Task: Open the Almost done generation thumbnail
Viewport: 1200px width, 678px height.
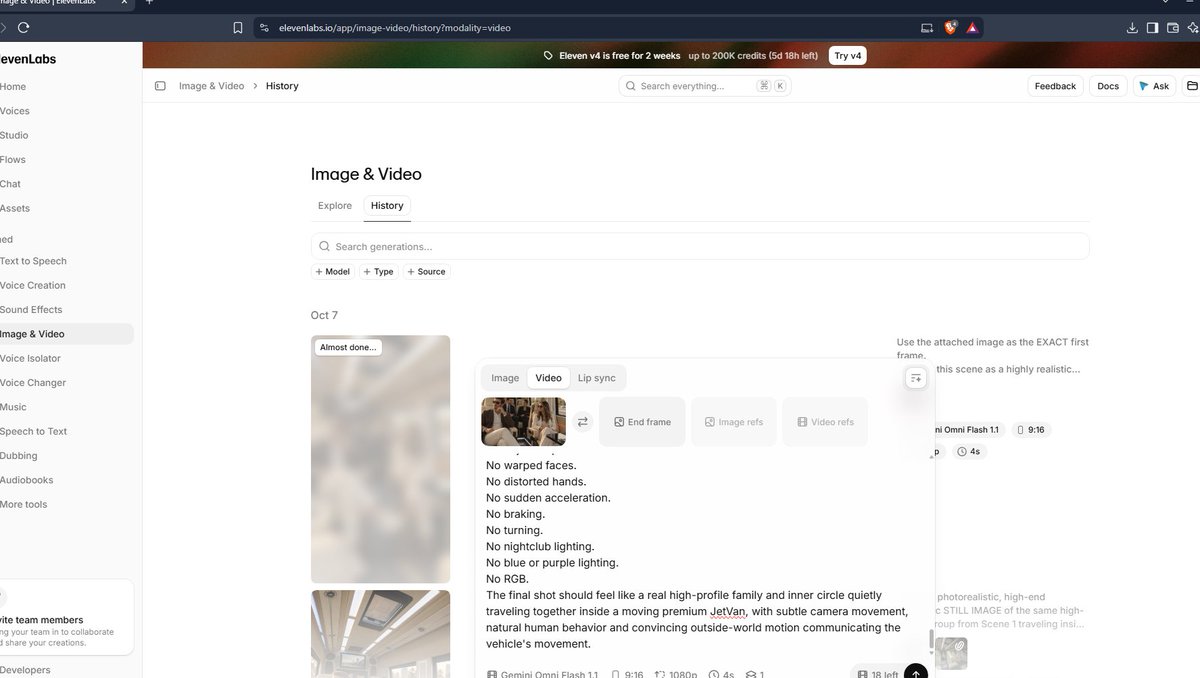Action: [380, 459]
